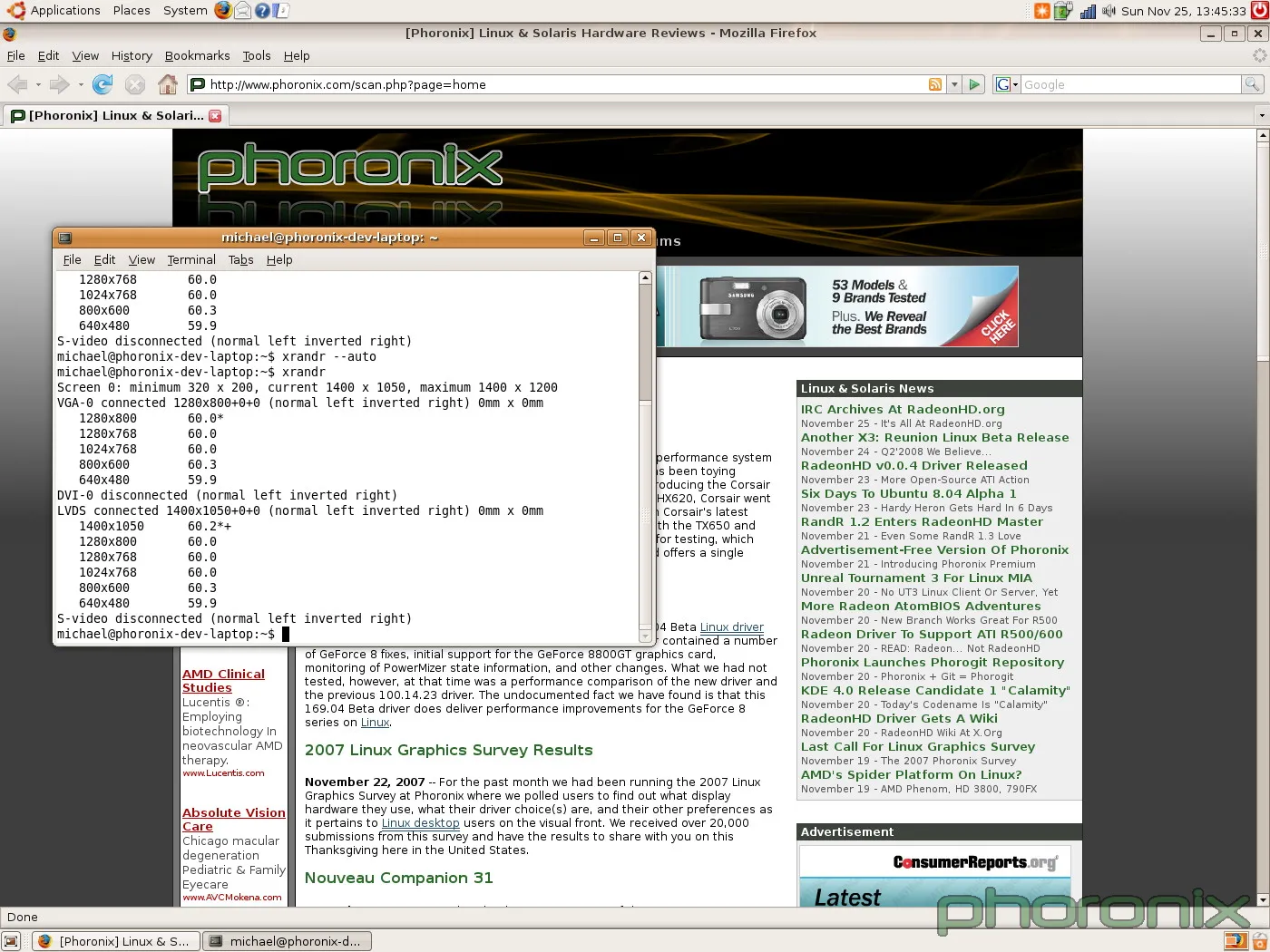Screen dimensions: 1270x952
Task: Open 'Unreal Tournament 3 For Linux MIA' link
Action: coord(916,578)
